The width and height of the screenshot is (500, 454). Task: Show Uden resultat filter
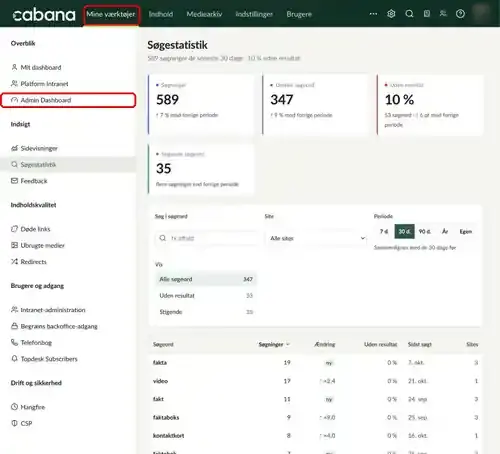[206, 296]
